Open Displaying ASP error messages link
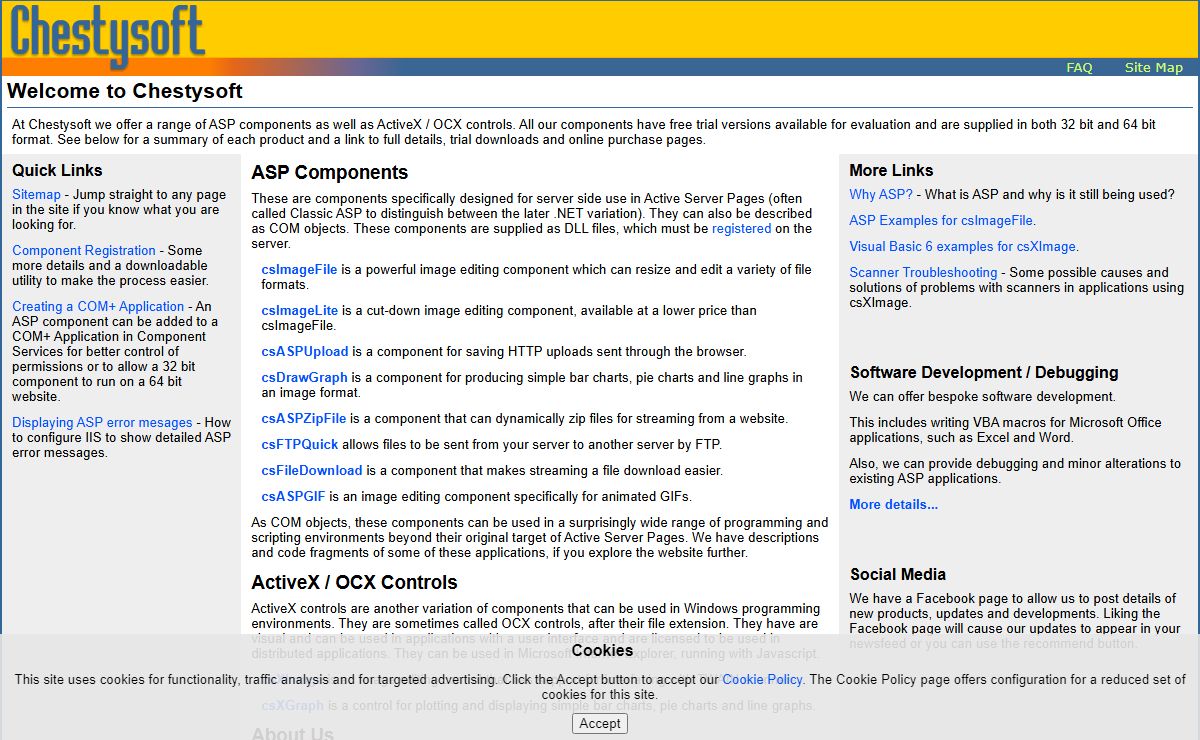This screenshot has width=1200, height=740. [x=102, y=423]
